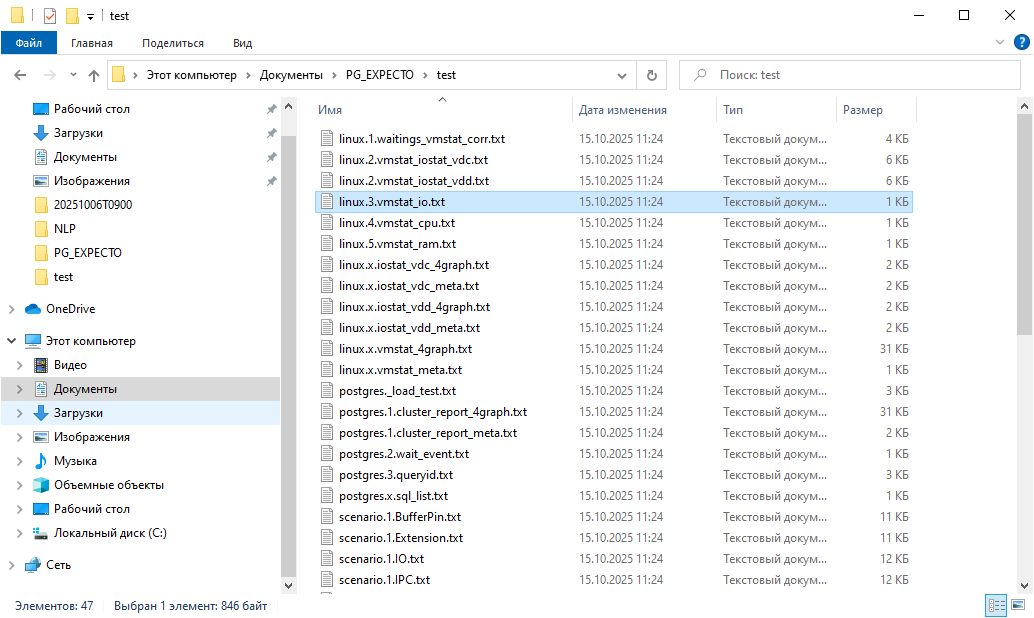Click the search box Поиск: test
The width and height of the screenshot is (1034, 618).
coord(849,75)
